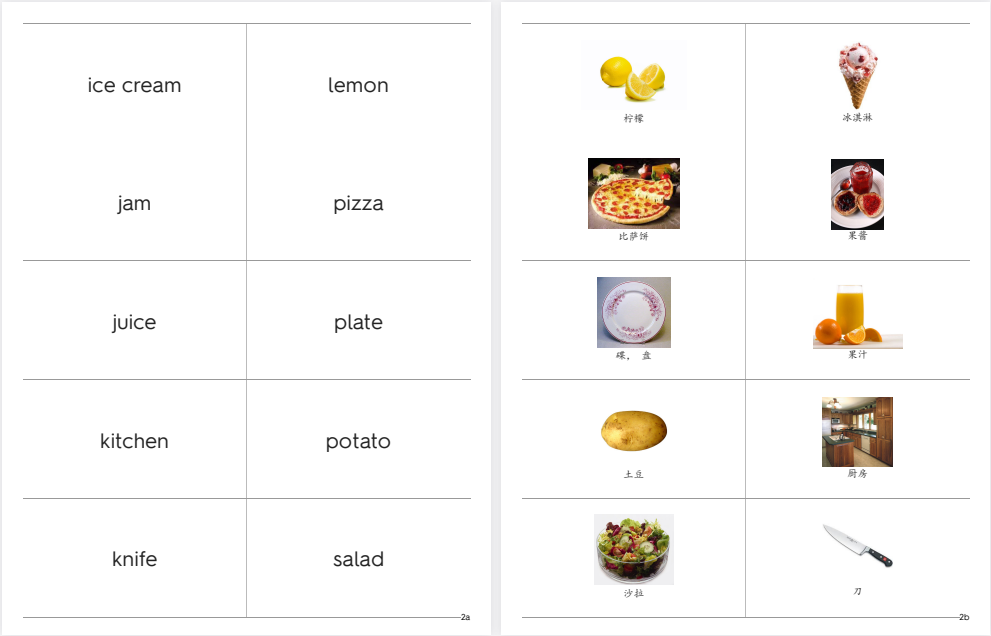Click the word "juice"
Screen dimensions: 991x636
click(134, 322)
